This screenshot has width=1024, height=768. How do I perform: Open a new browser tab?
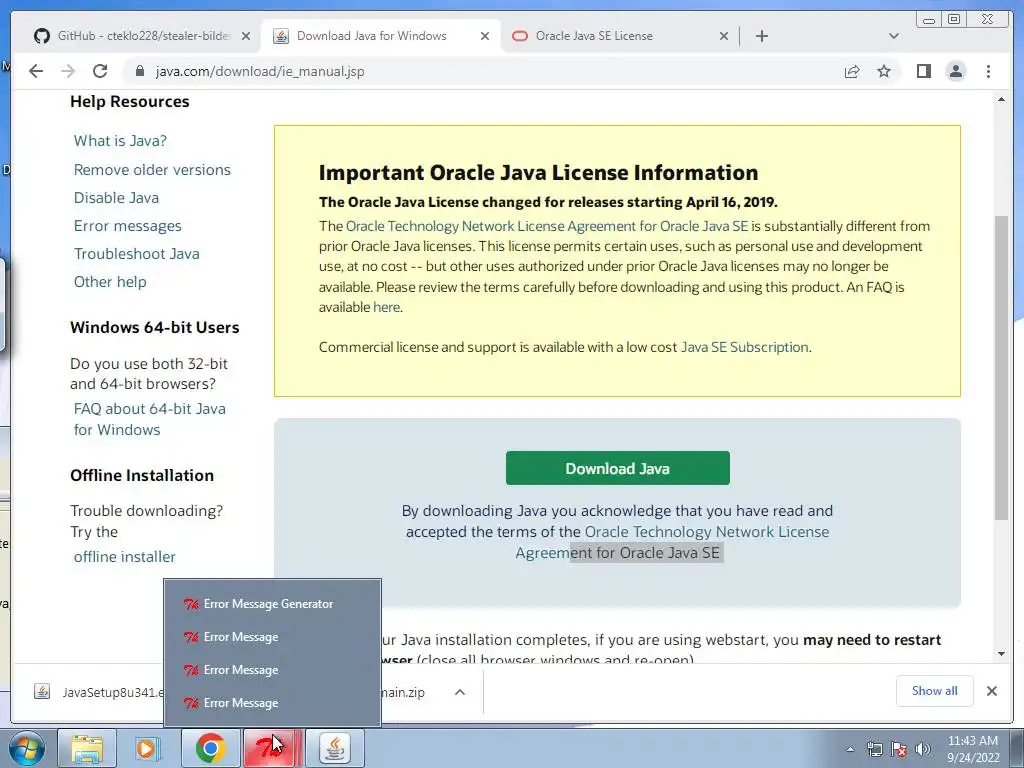pyautogui.click(x=761, y=36)
